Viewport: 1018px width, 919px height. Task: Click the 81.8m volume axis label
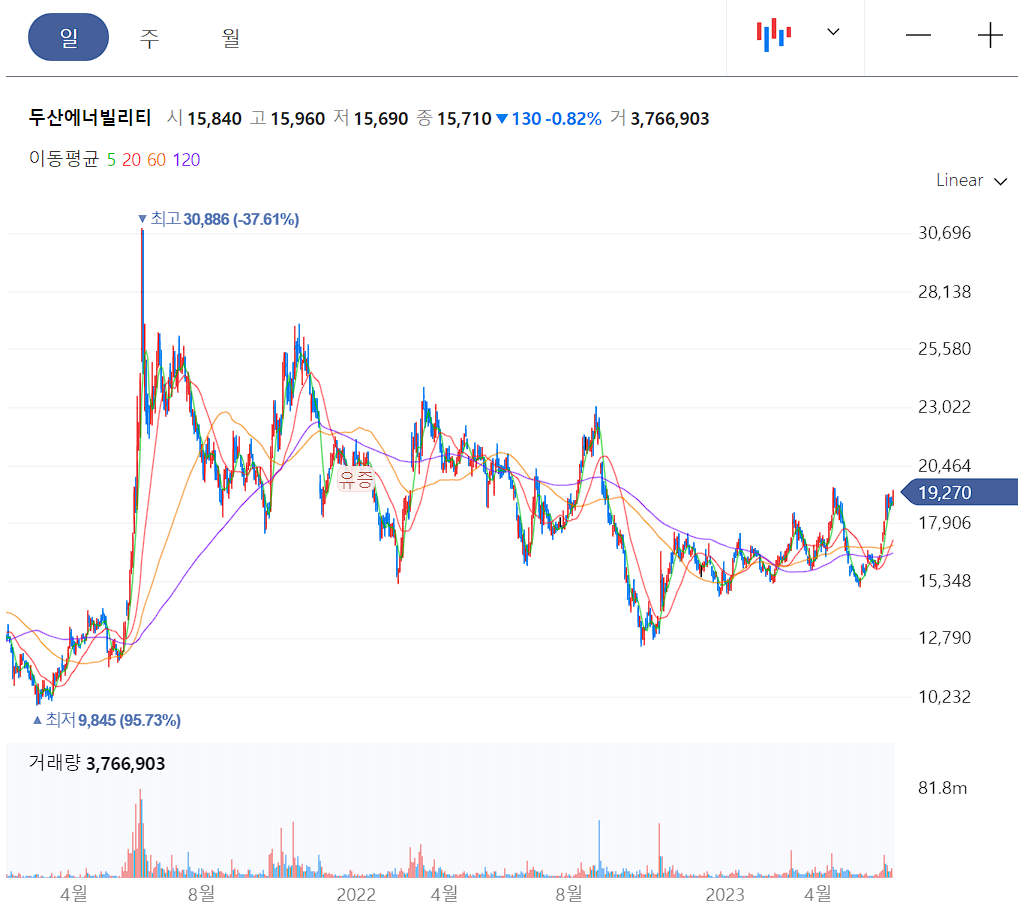[942, 788]
